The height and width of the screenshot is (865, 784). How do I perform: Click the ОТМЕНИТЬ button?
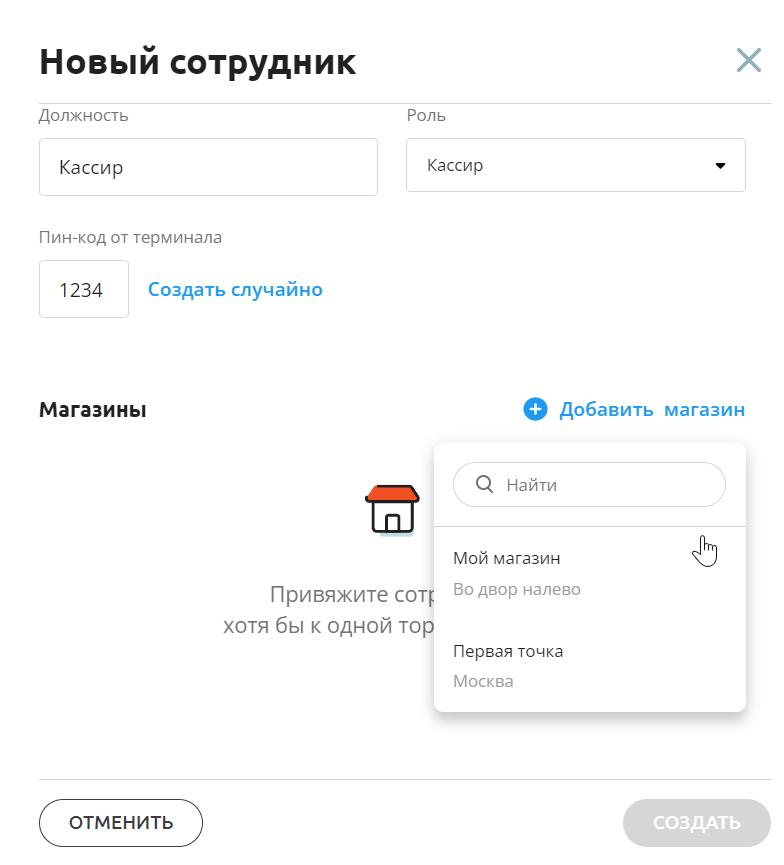click(121, 823)
